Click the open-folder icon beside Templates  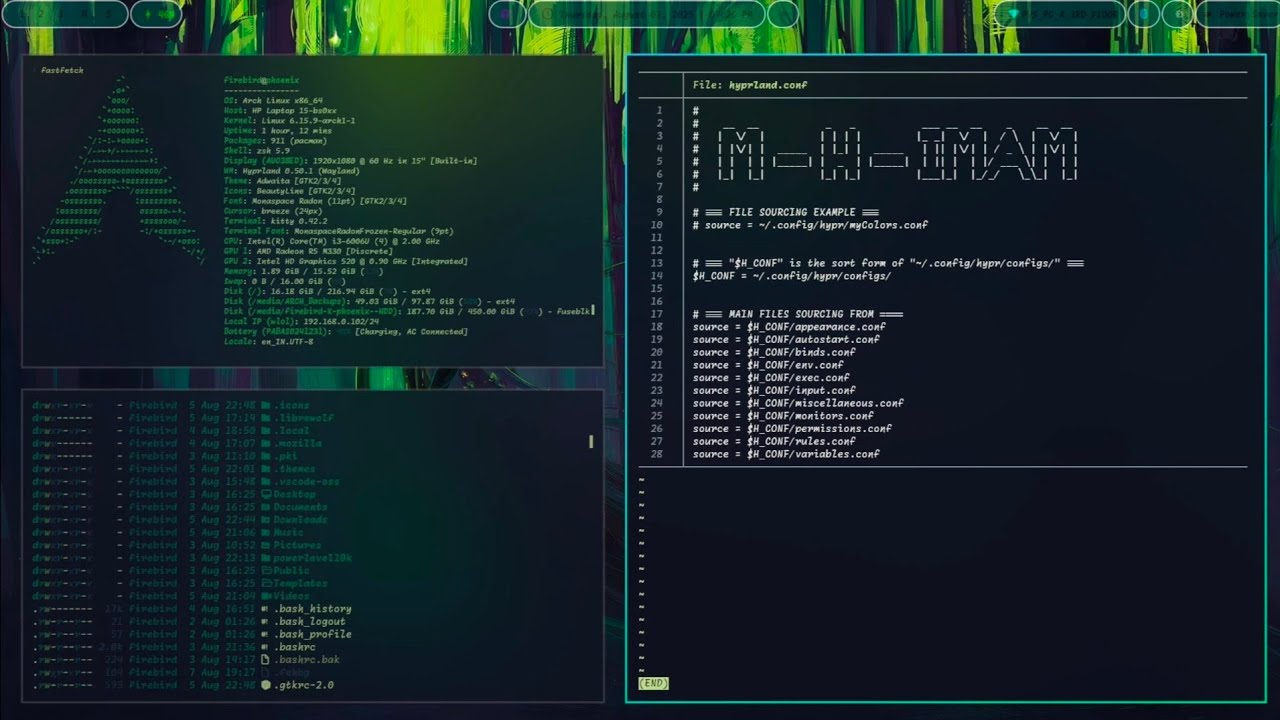pyautogui.click(x=266, y=583)
